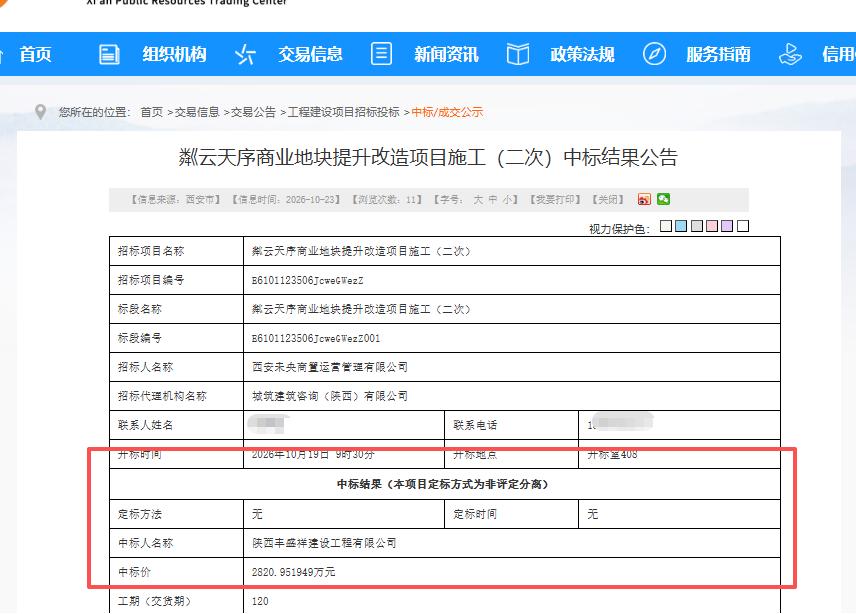Choose the gray eye-protection color swatch
This screenshot has height=614, width=856.
697,226
